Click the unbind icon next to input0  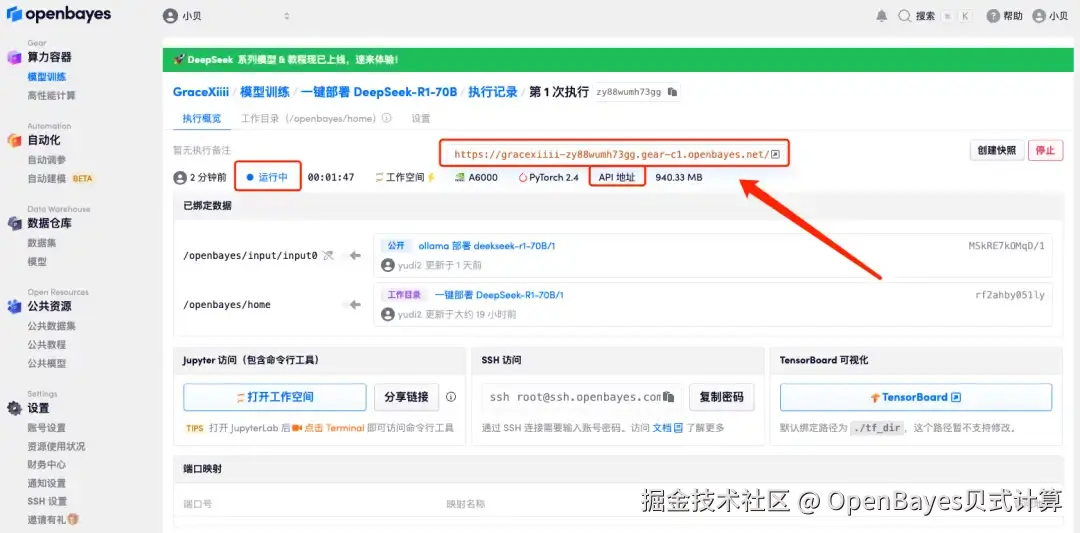pyautogui.click(x=329, y=255)
